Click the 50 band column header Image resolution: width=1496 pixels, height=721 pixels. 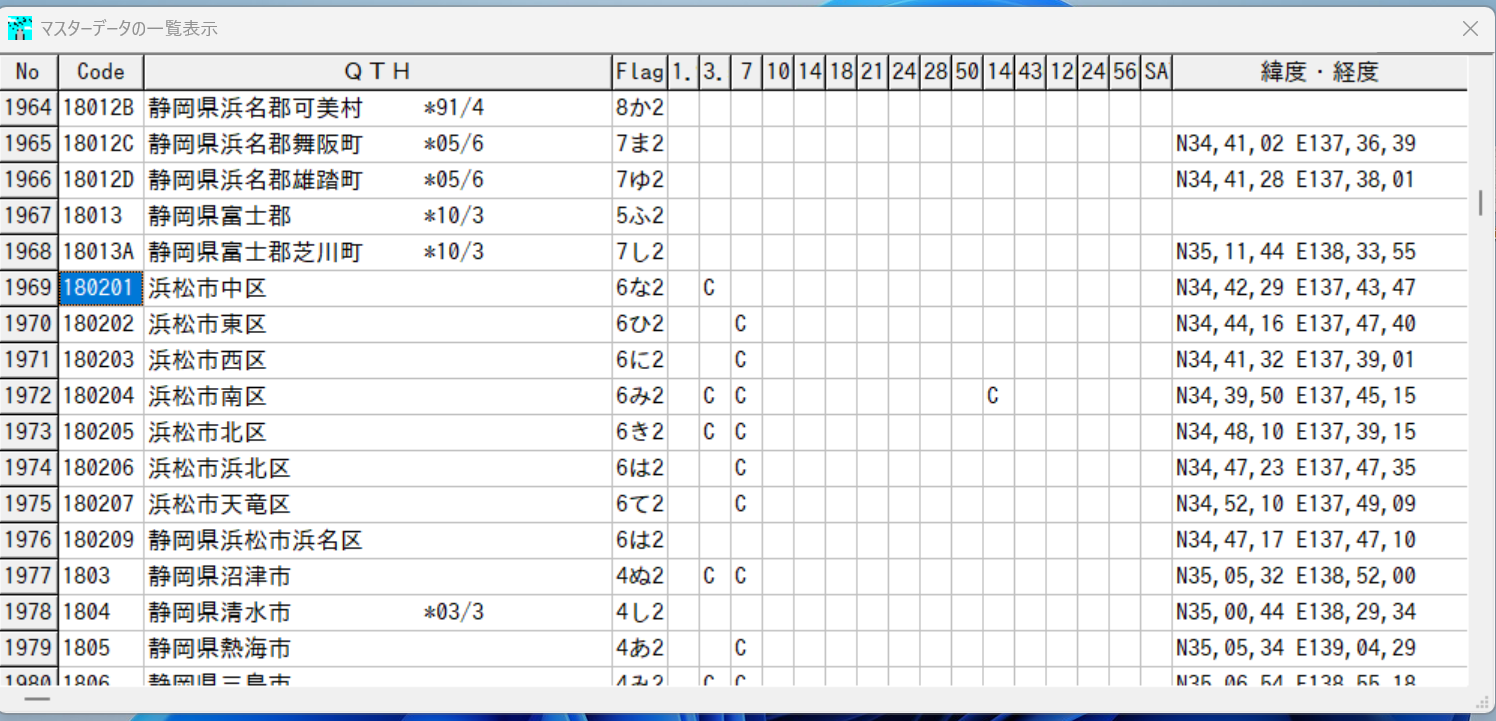(966, 72)
